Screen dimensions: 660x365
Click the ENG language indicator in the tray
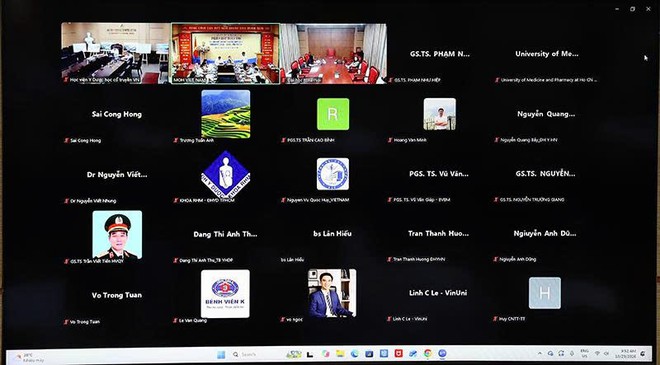[x=584, y=353]
